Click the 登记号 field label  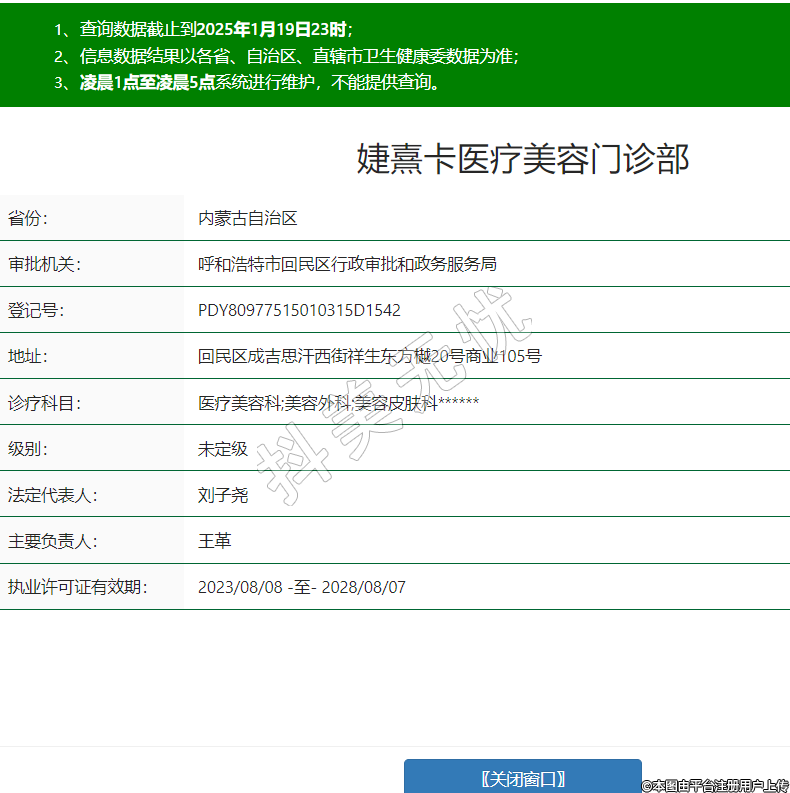(x=35, y=310)
